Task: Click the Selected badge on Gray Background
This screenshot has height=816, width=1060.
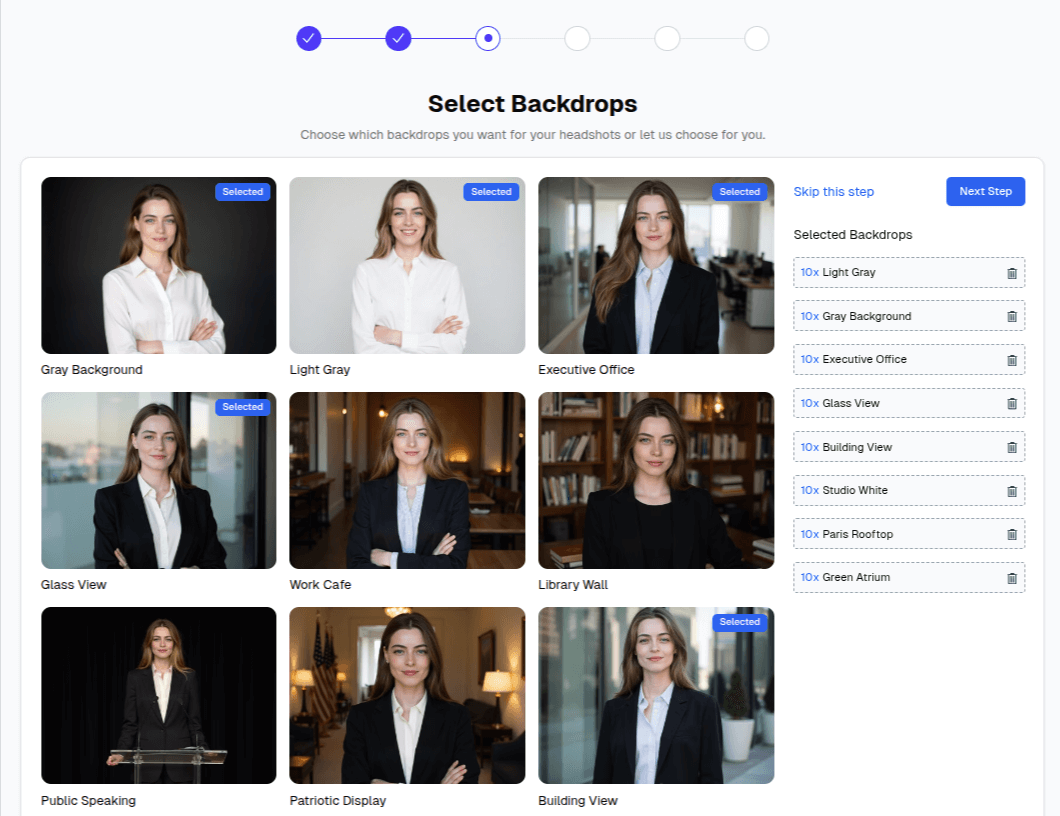Action: tap(243, 192)
